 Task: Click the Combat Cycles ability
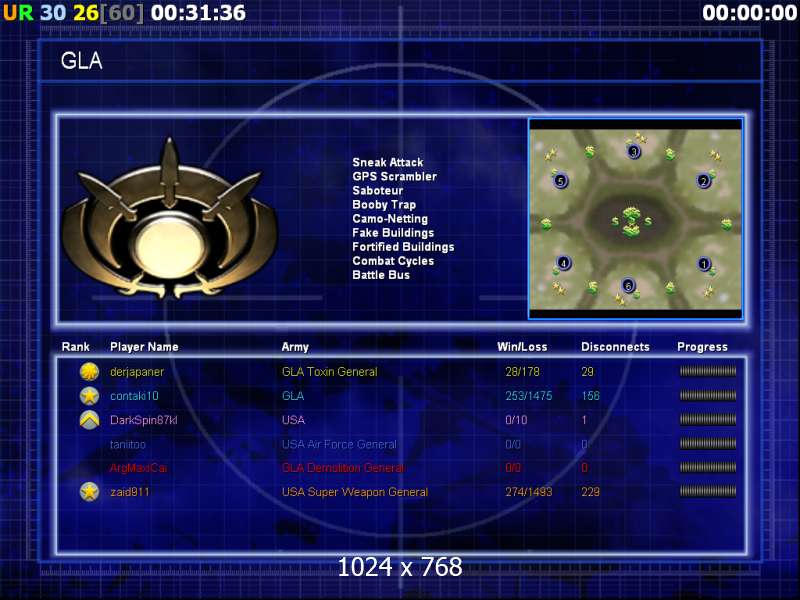(x=393, y=261)
